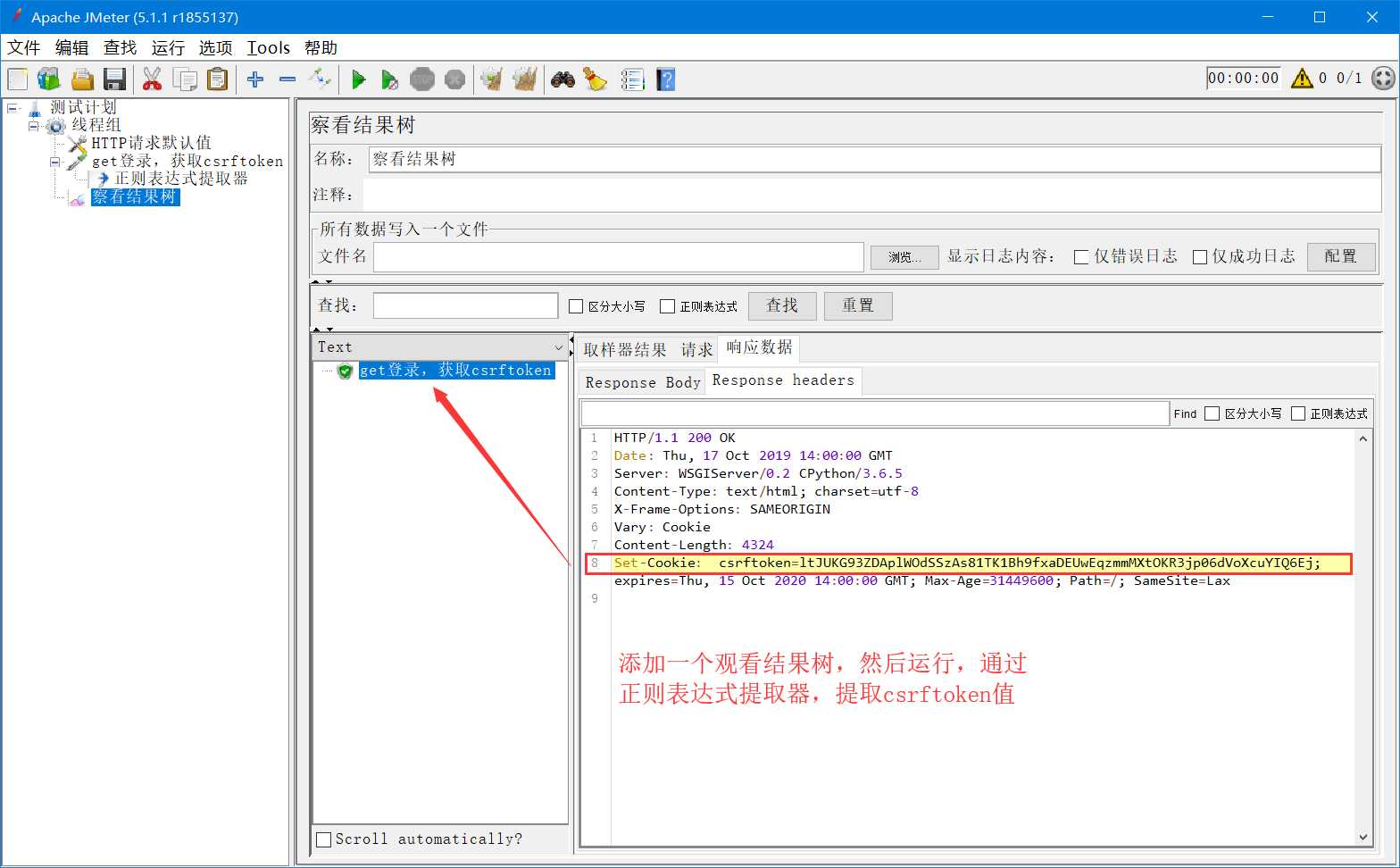Click the yellow warning triangle log icon
Viewport: 1400px width, 868px height.
click(x=1302, y=79)
